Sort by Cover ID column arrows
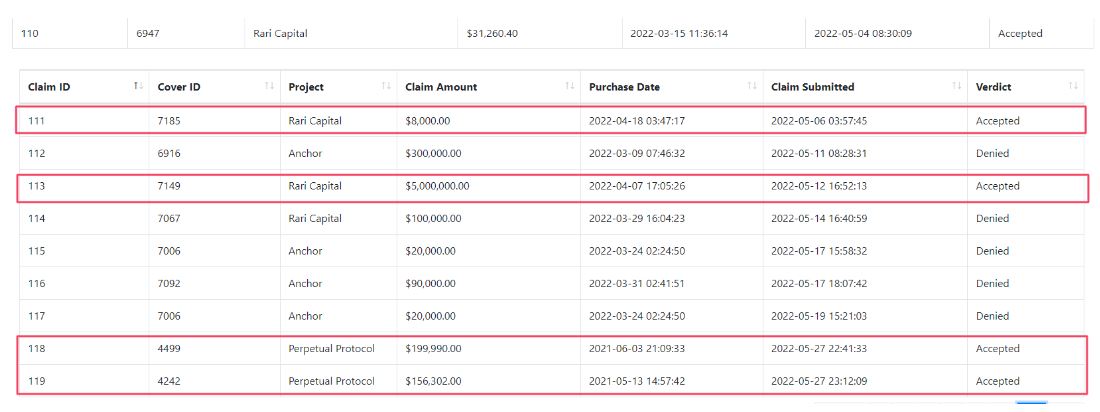Viewport: 1100px width, 412px height. coord(269,86)
